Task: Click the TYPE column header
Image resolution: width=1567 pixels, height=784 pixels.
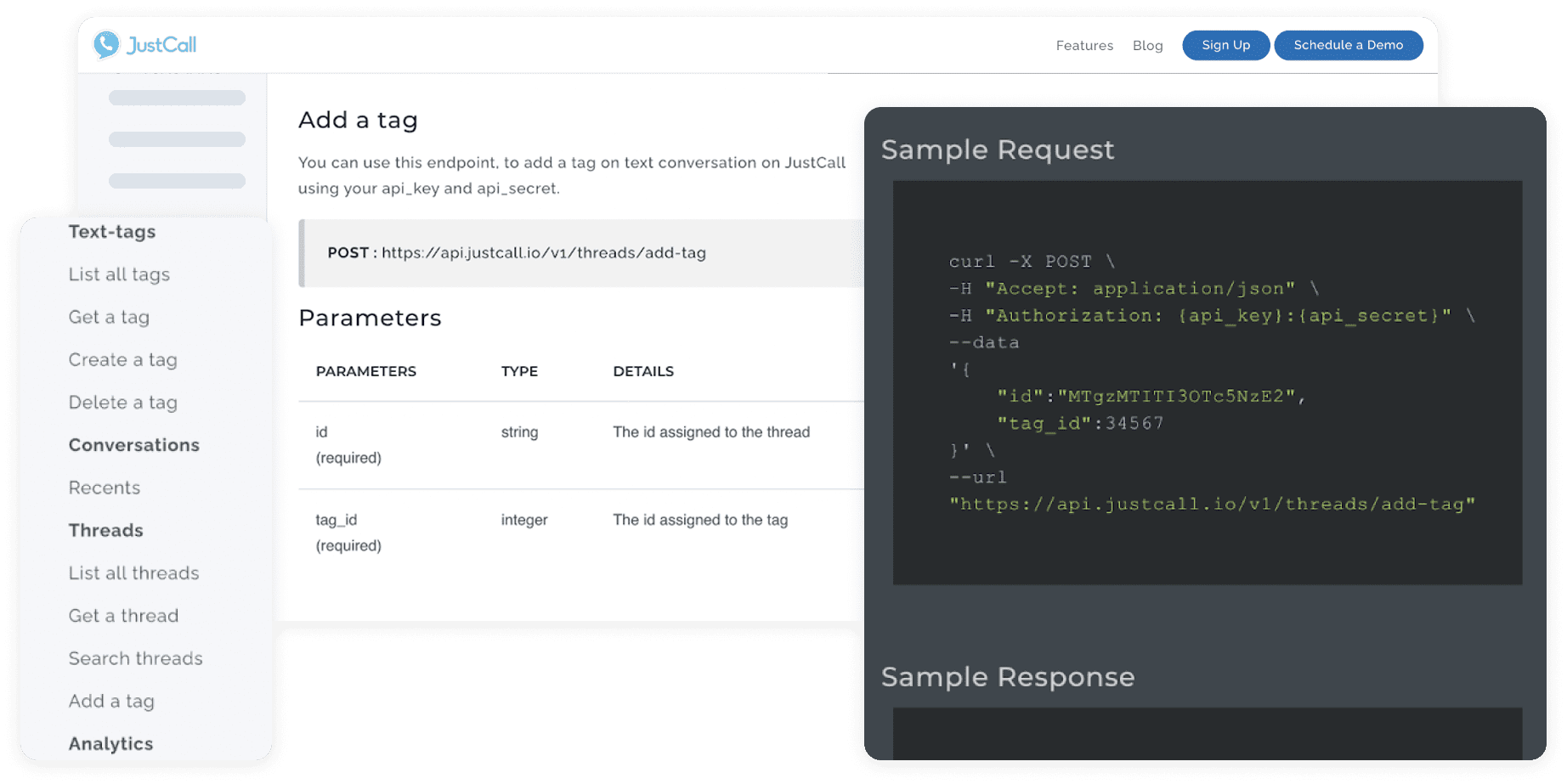Action: (519, 371)
